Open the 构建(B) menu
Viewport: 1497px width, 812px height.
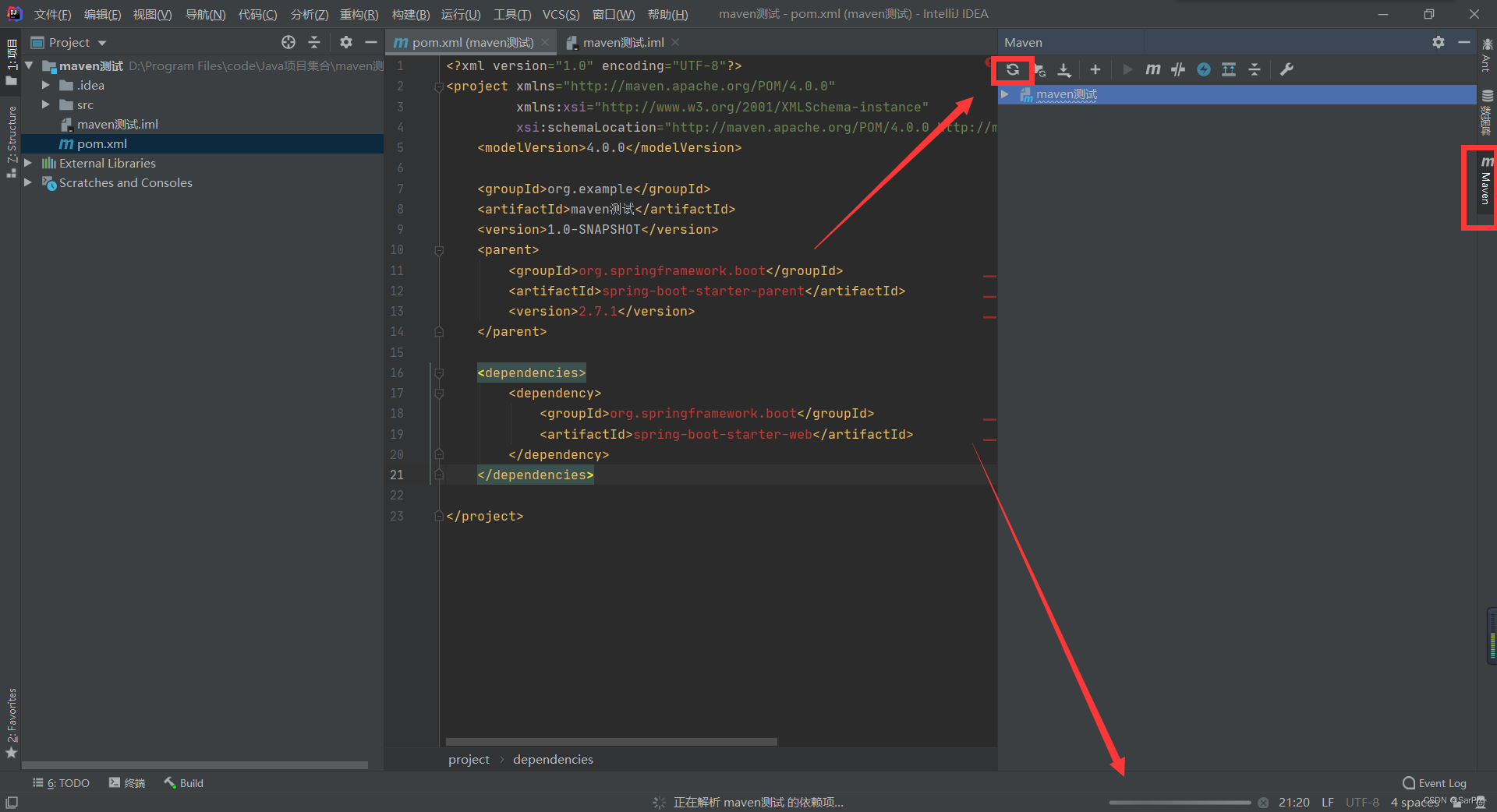(410, 14)
